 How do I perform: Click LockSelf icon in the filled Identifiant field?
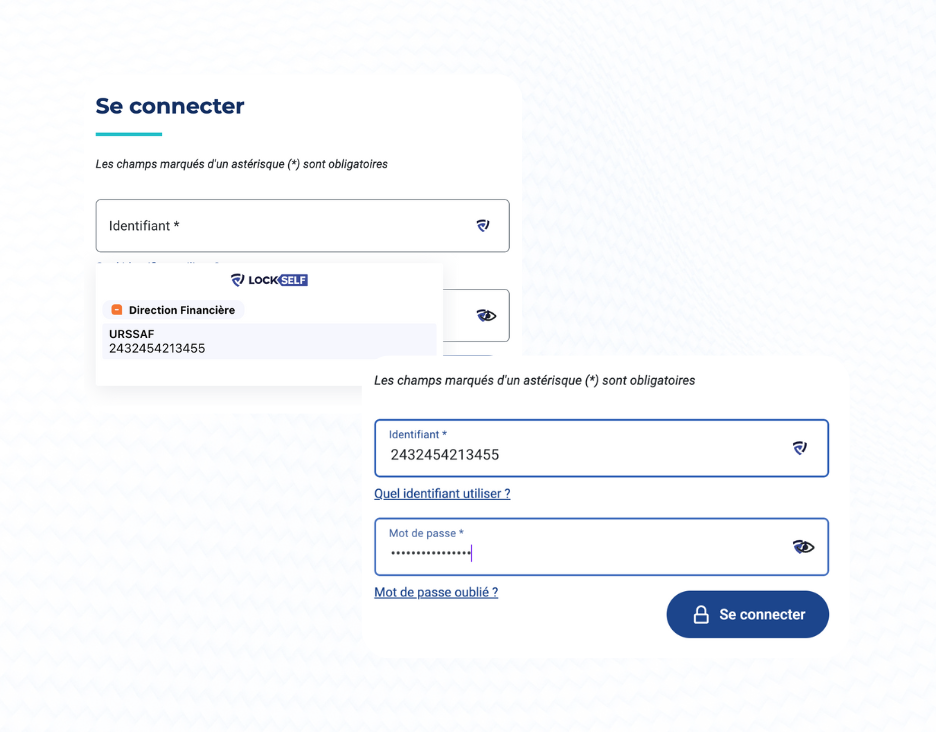coord(800,448)
